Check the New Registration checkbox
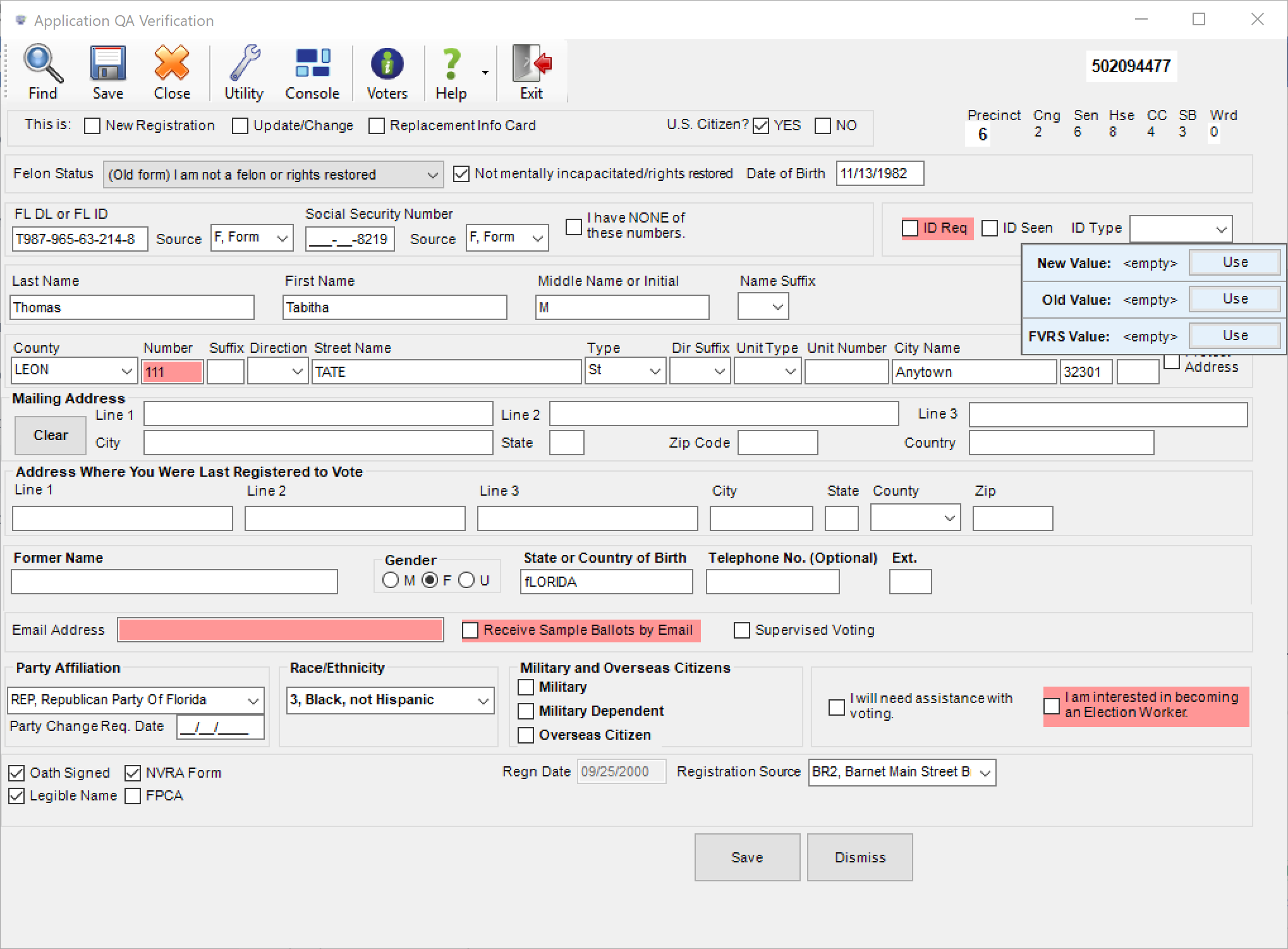Viewport: 1288px width, 949px height. point(92,125)
